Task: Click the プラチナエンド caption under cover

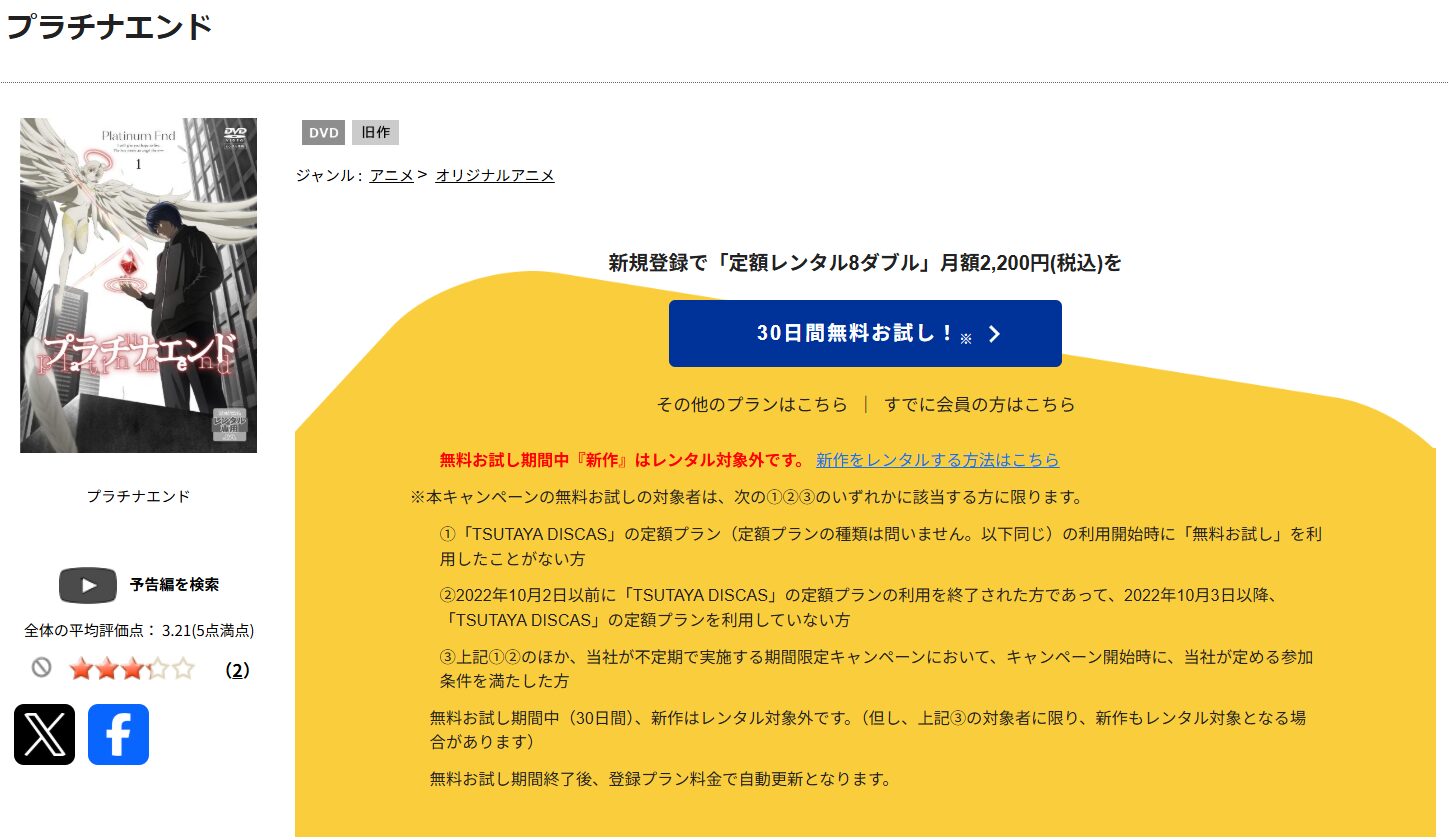Action: click(138, 496)
